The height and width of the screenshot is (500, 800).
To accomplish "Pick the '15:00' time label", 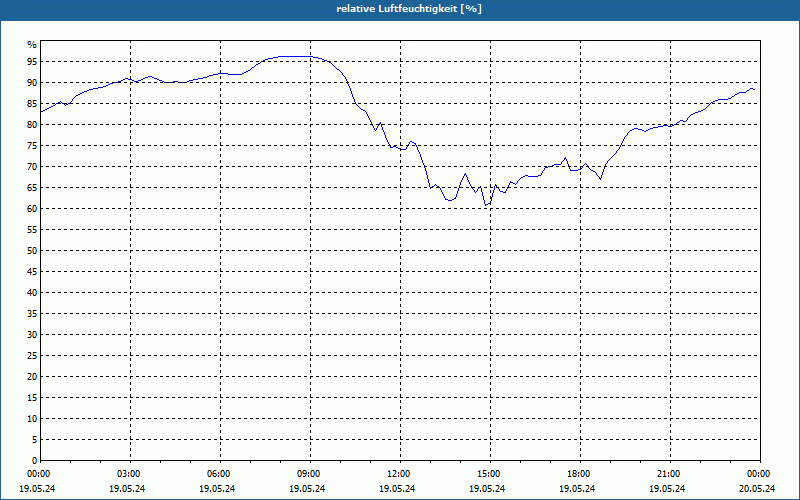I will click(x=488, y=474).
